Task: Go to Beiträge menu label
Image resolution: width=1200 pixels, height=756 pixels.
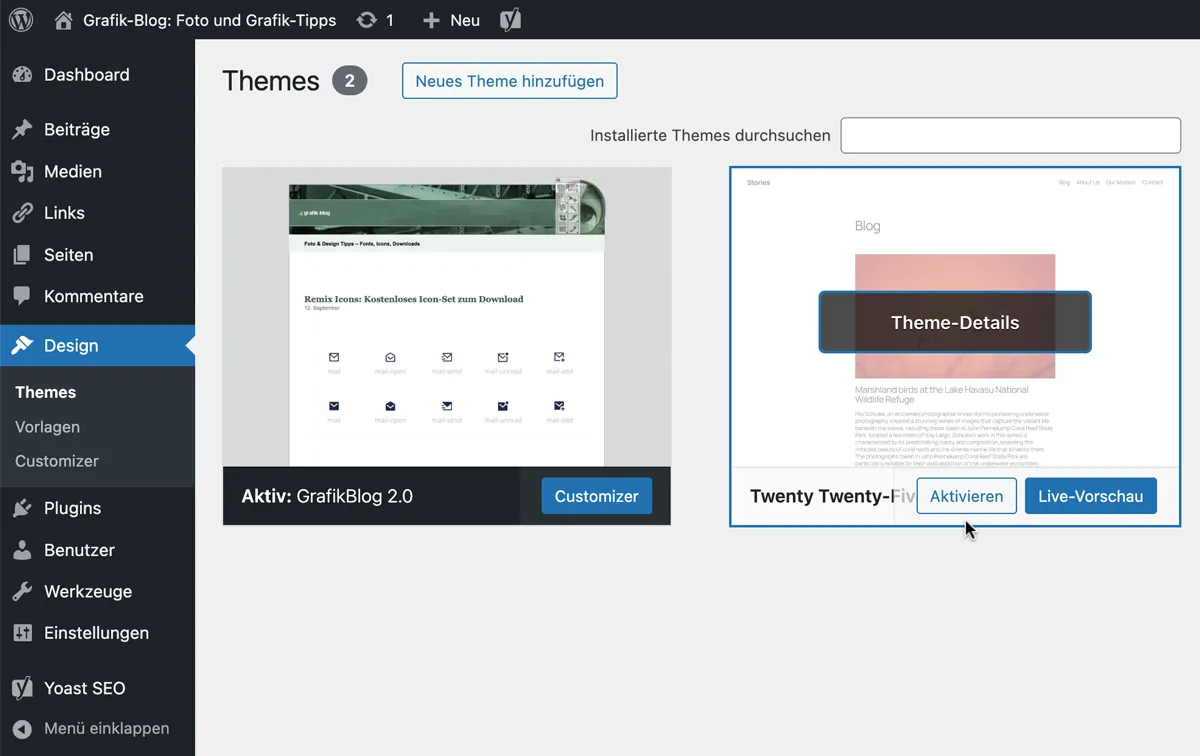Action: coord(77,130)
